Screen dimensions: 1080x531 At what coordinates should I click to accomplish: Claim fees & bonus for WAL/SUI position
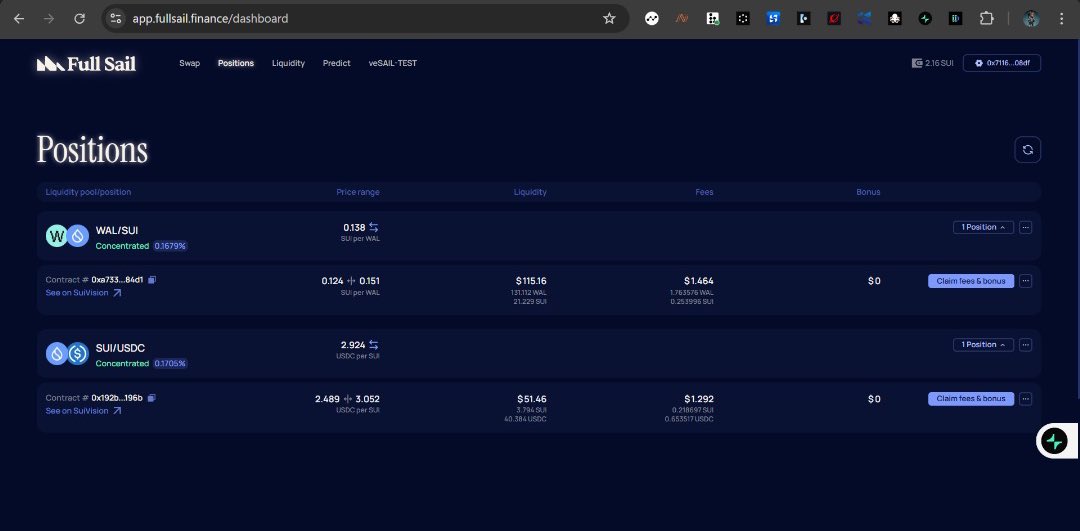point(970,281)
